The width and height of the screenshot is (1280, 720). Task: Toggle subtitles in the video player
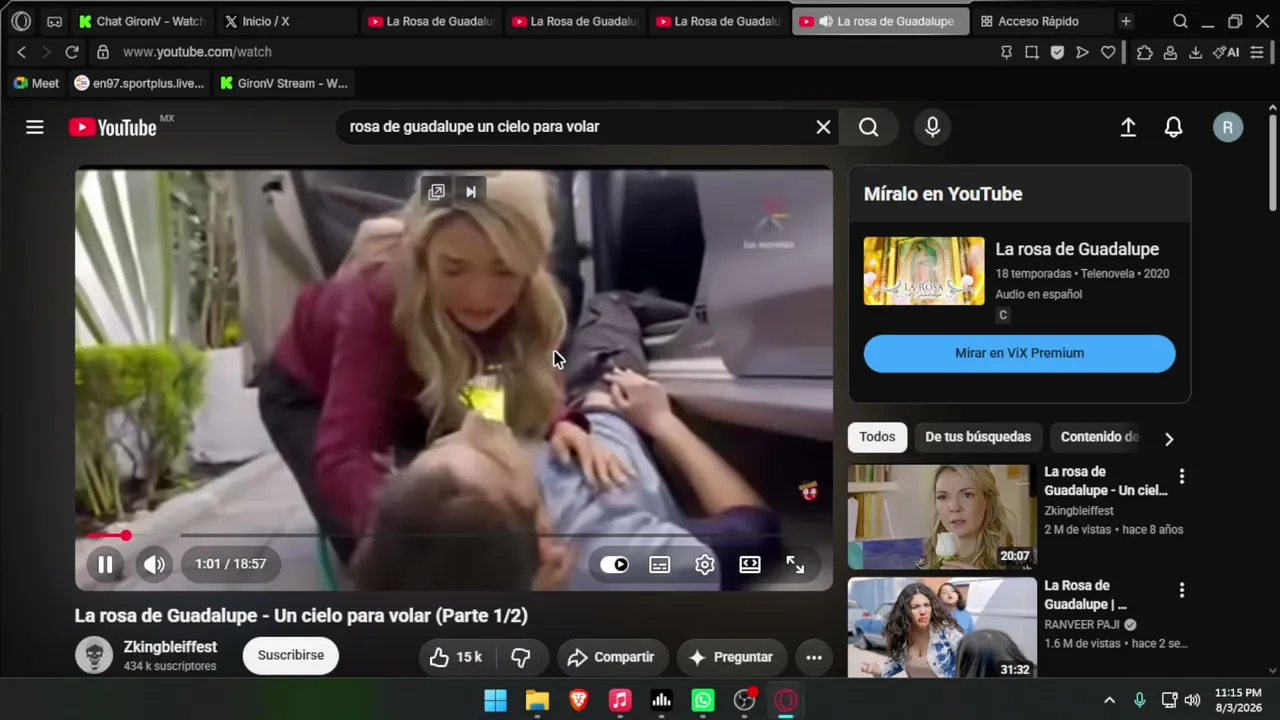[660, 564]
